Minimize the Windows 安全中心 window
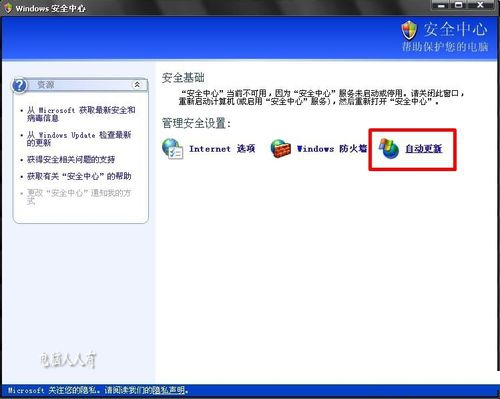The image size is (500, 399). point(442,5)
